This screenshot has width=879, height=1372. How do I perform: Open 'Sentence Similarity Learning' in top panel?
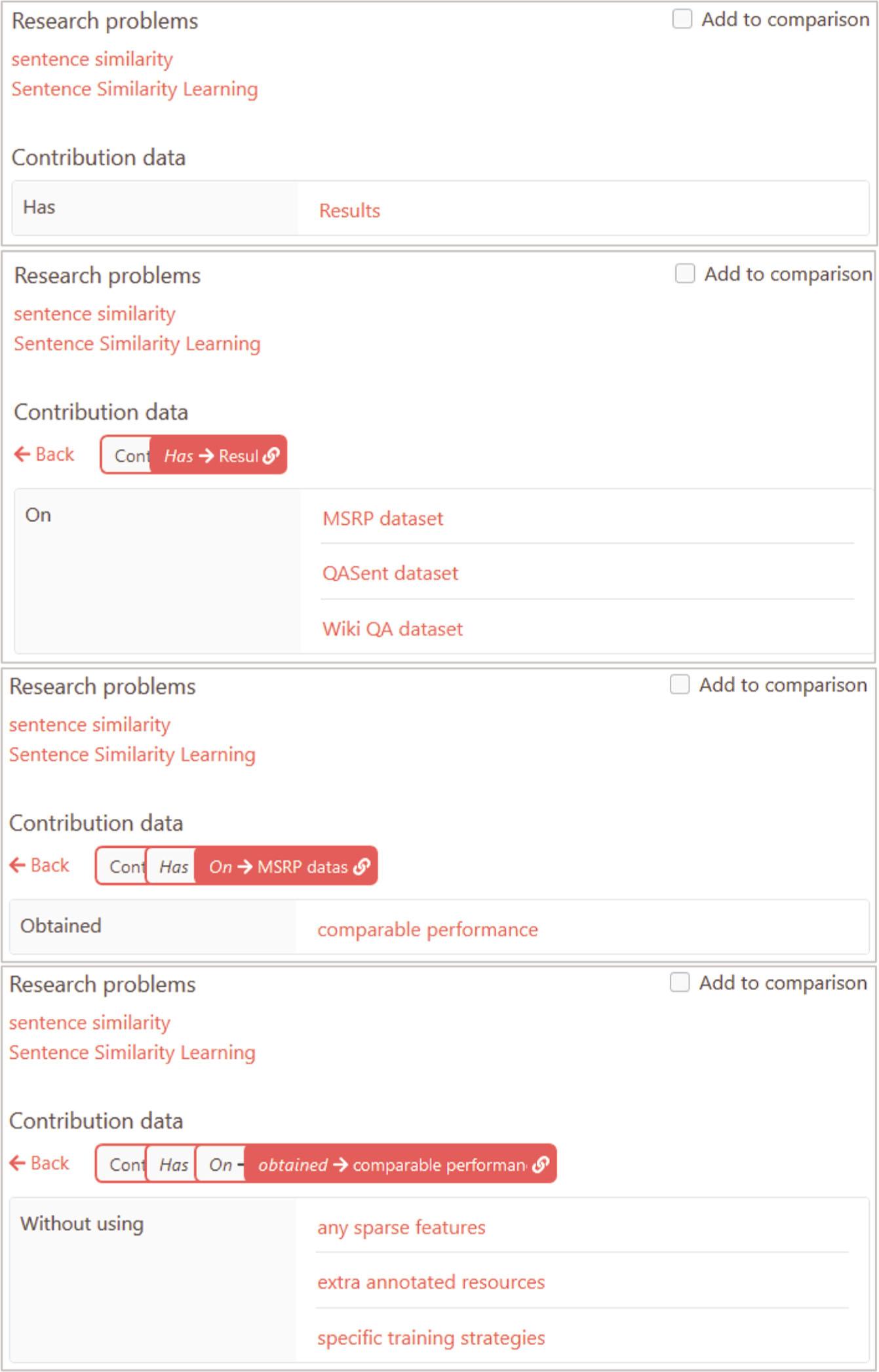coord(134,89)
